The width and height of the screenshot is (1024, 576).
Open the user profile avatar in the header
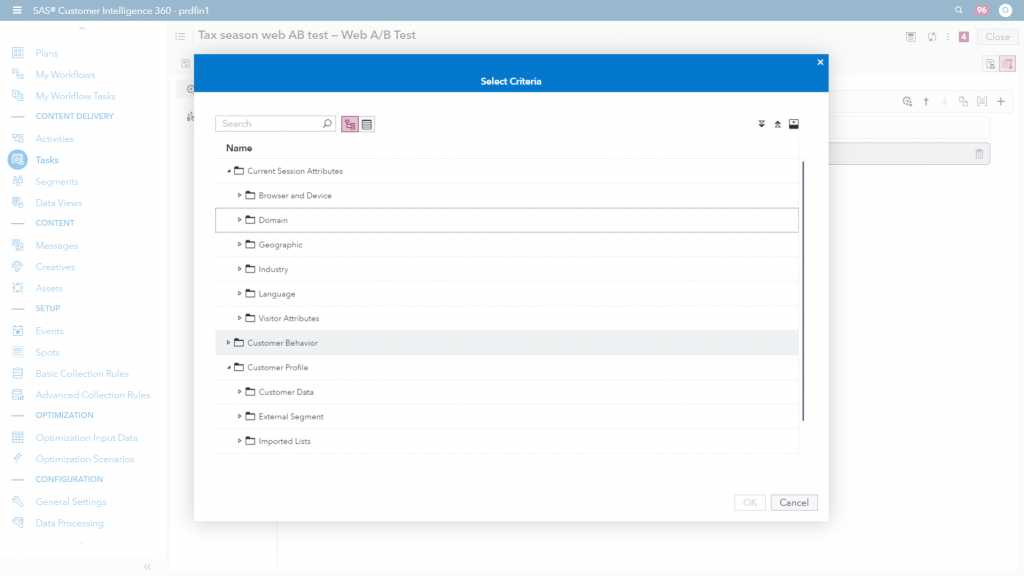tap(1006, 10)
